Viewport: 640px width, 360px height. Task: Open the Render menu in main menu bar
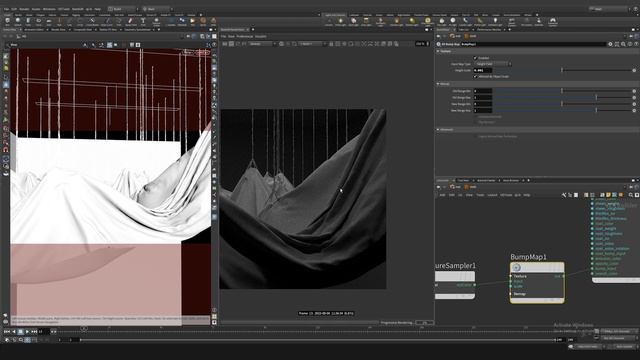(x=24, y=9)
